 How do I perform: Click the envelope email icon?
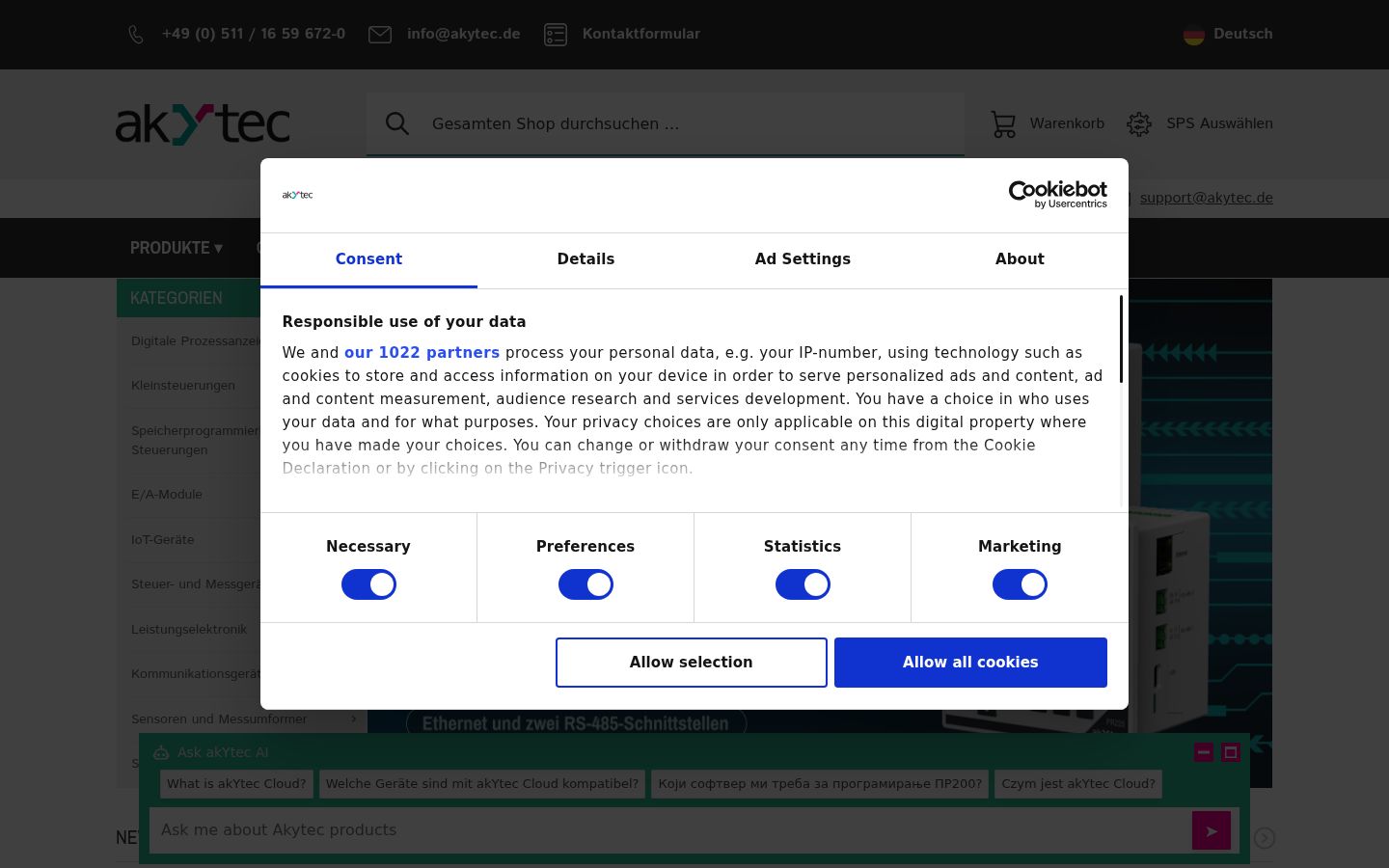click(x=380, y=35)
